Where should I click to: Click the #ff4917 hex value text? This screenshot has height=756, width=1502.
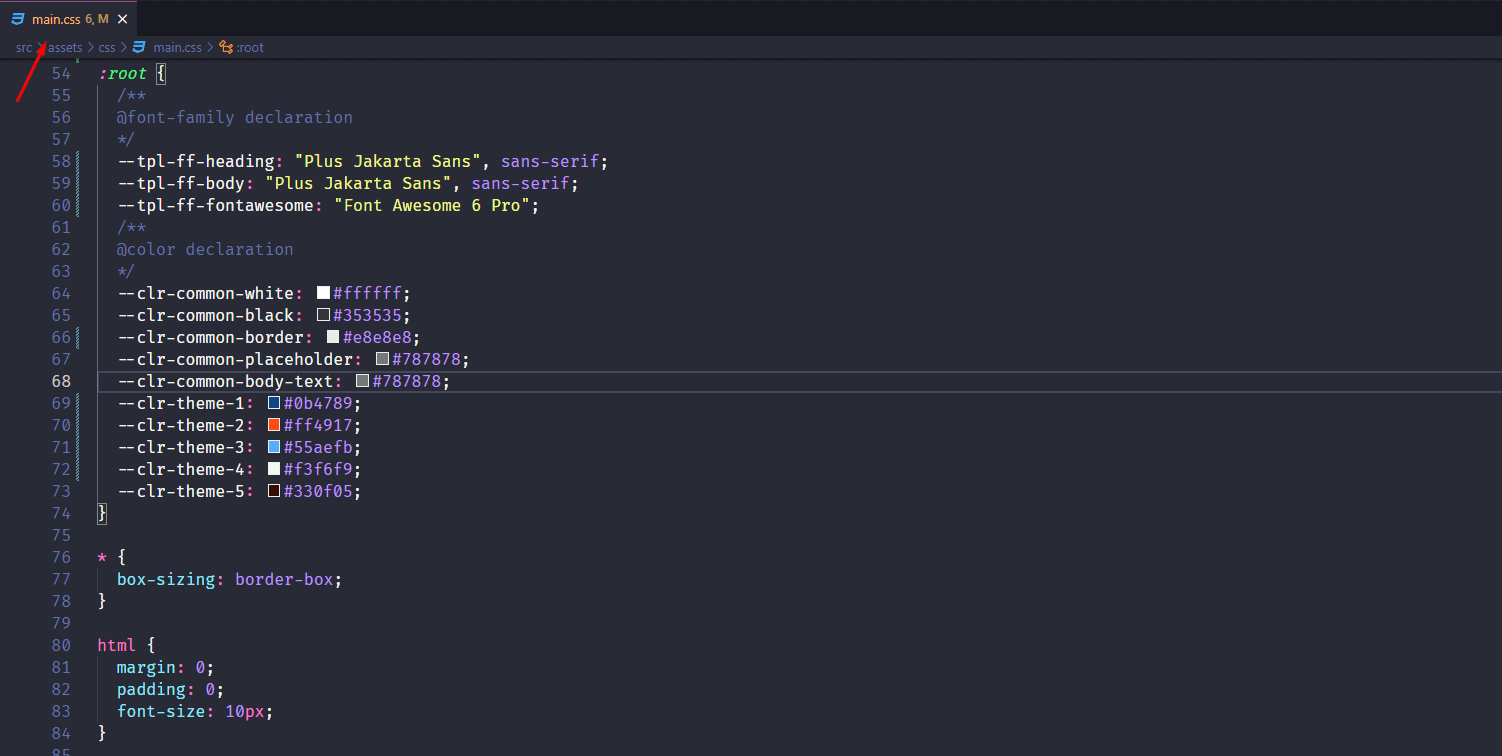(318, 425)
